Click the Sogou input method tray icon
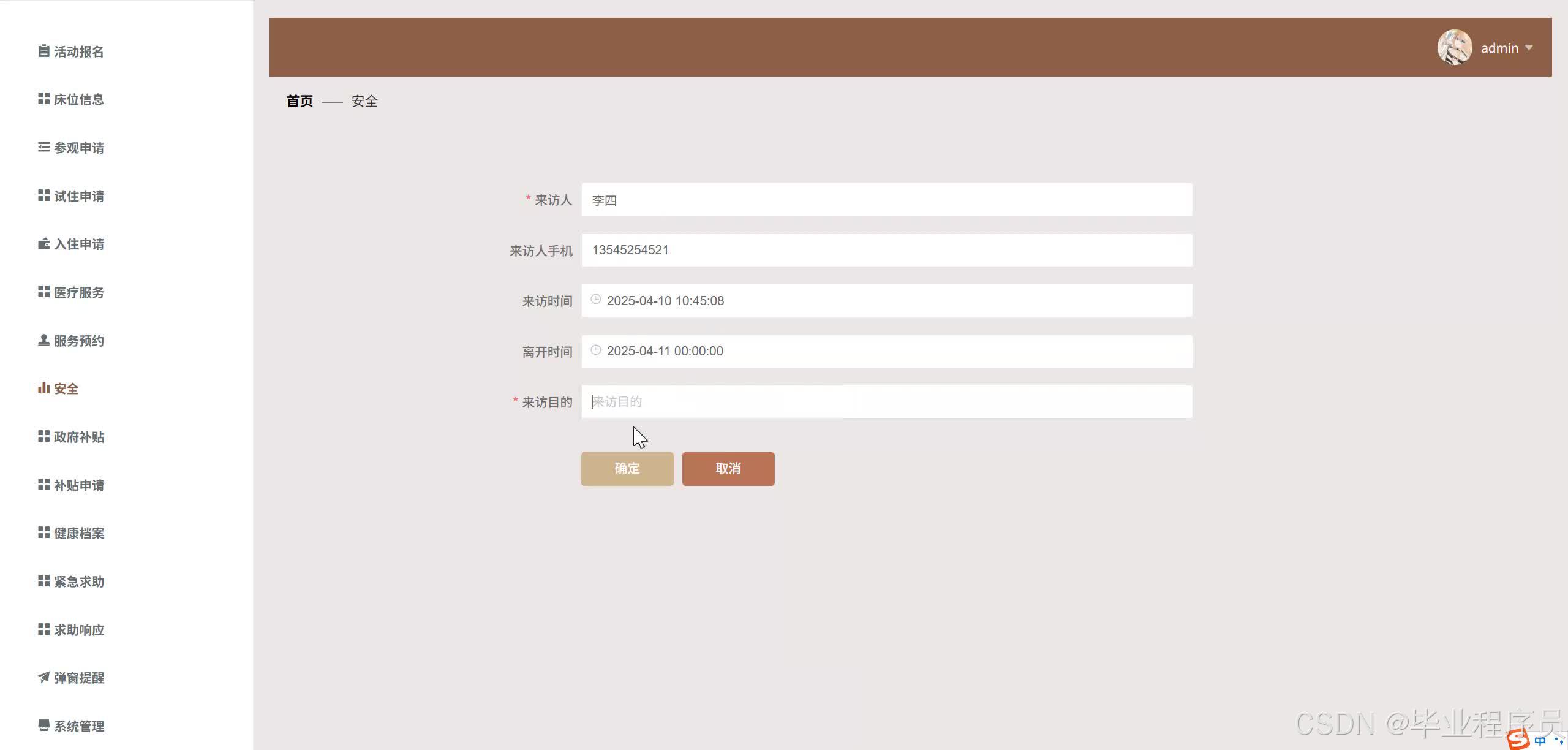The height and width of the screenshot is (750, 1568). pyautogui.click(x=1518, y=740)
